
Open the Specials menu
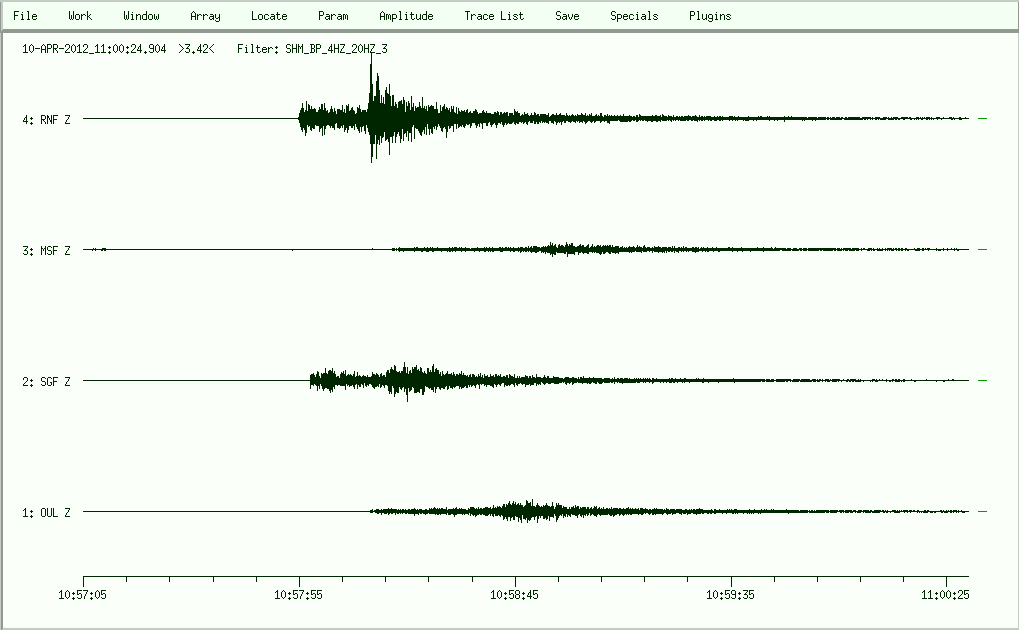tap(634, 16)
